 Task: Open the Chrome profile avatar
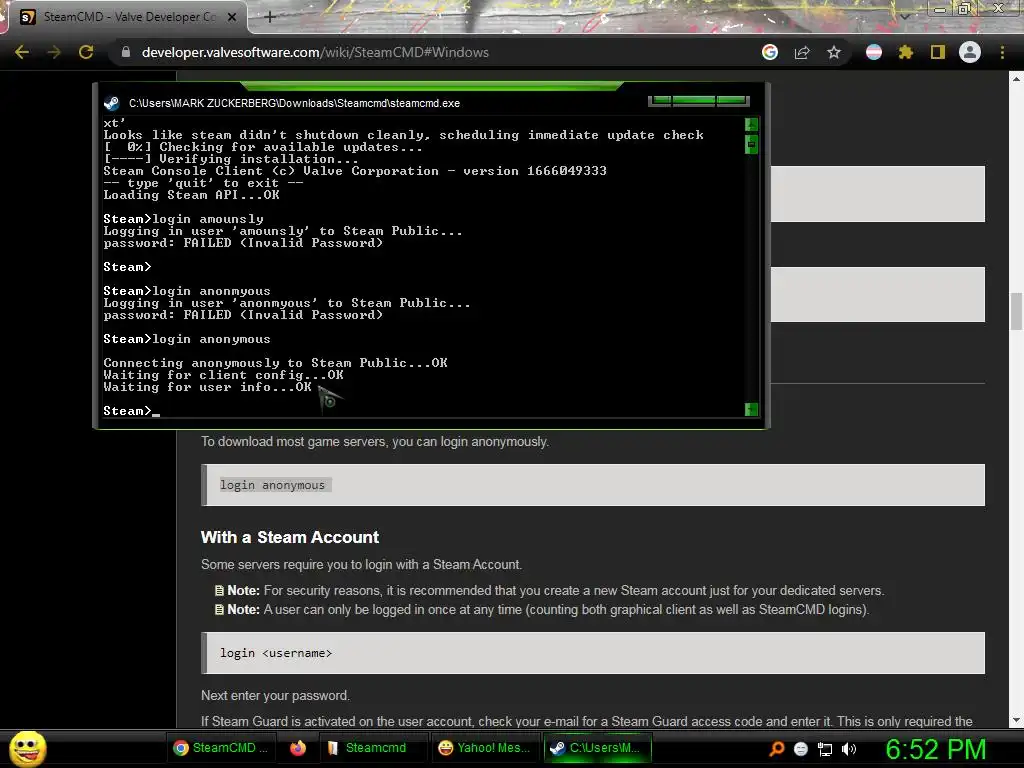(x=970, y=52)
